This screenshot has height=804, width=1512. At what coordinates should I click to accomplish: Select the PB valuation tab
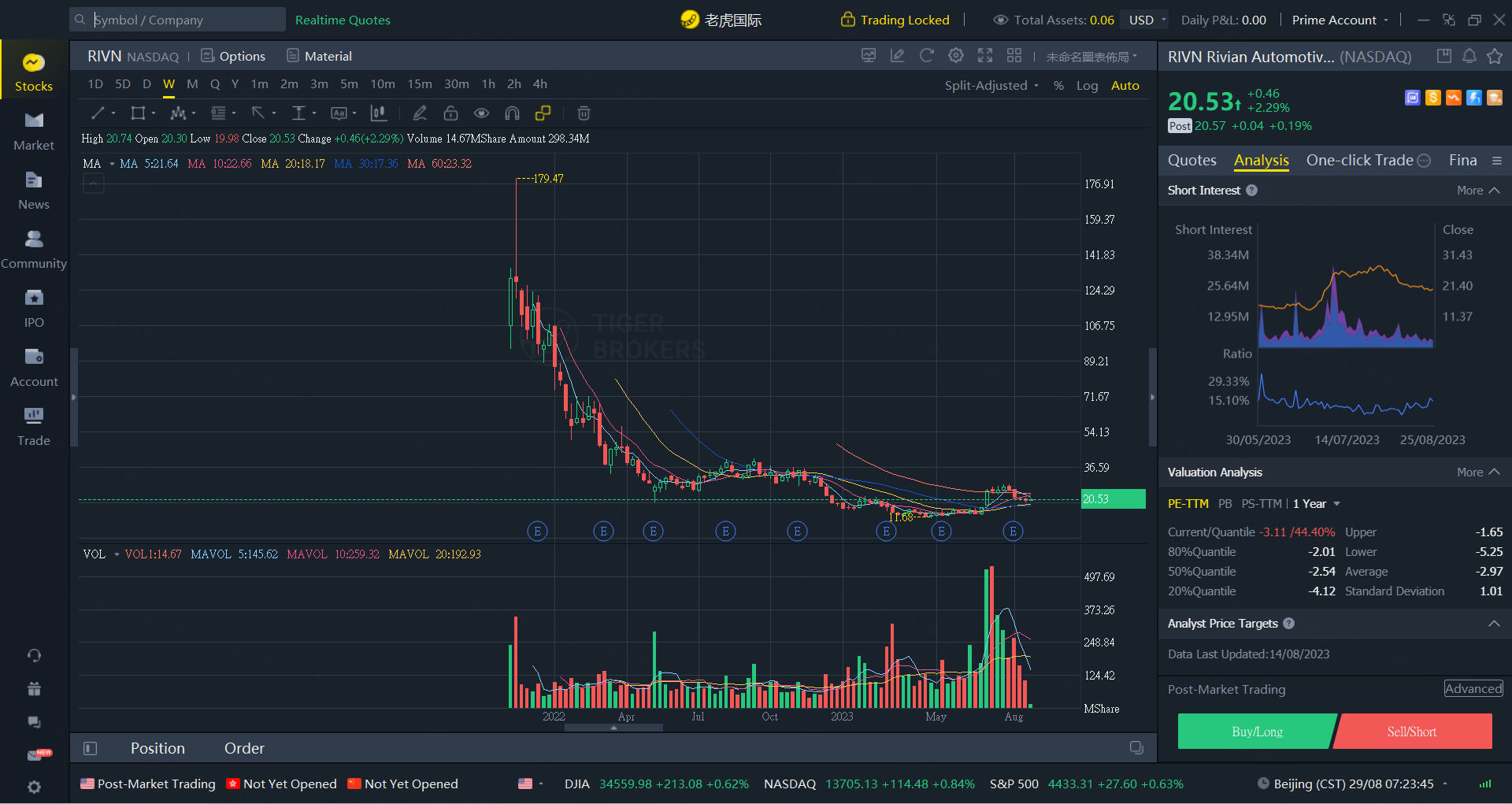point(1225,504)
